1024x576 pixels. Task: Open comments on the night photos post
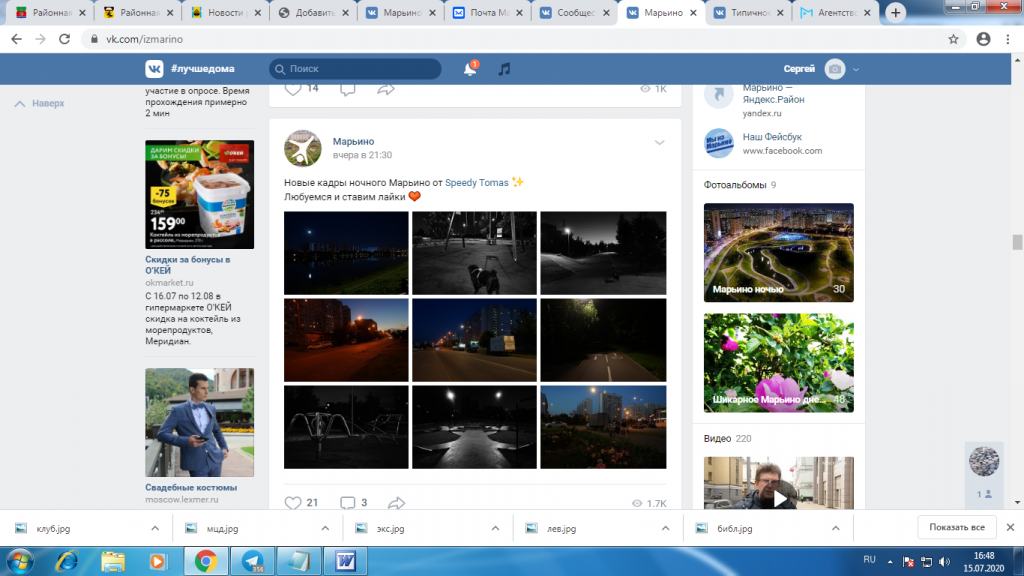coord(347,503)
